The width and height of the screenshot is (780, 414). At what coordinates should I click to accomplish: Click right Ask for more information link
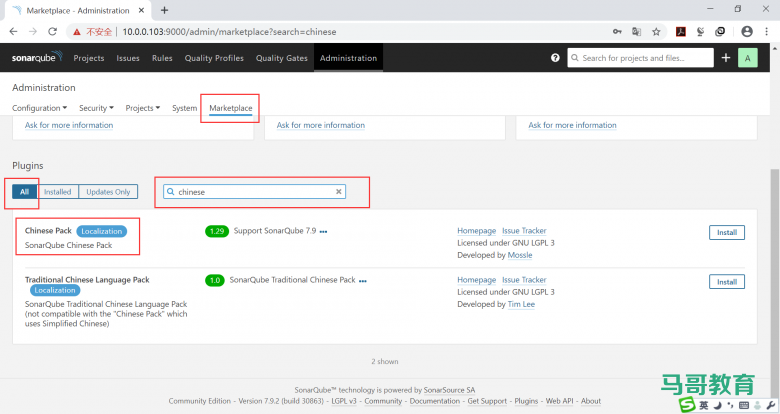click(x=573, y=125)
